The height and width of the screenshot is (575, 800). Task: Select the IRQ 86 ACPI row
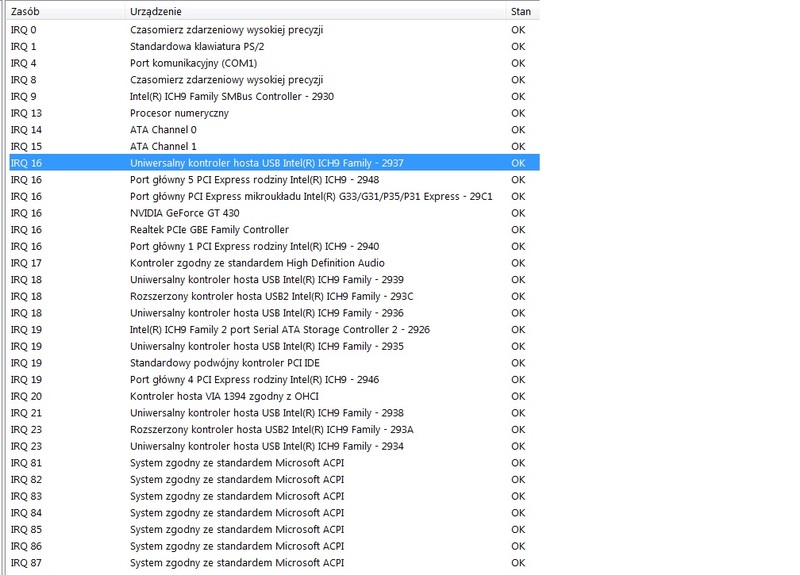click(274, 546)
